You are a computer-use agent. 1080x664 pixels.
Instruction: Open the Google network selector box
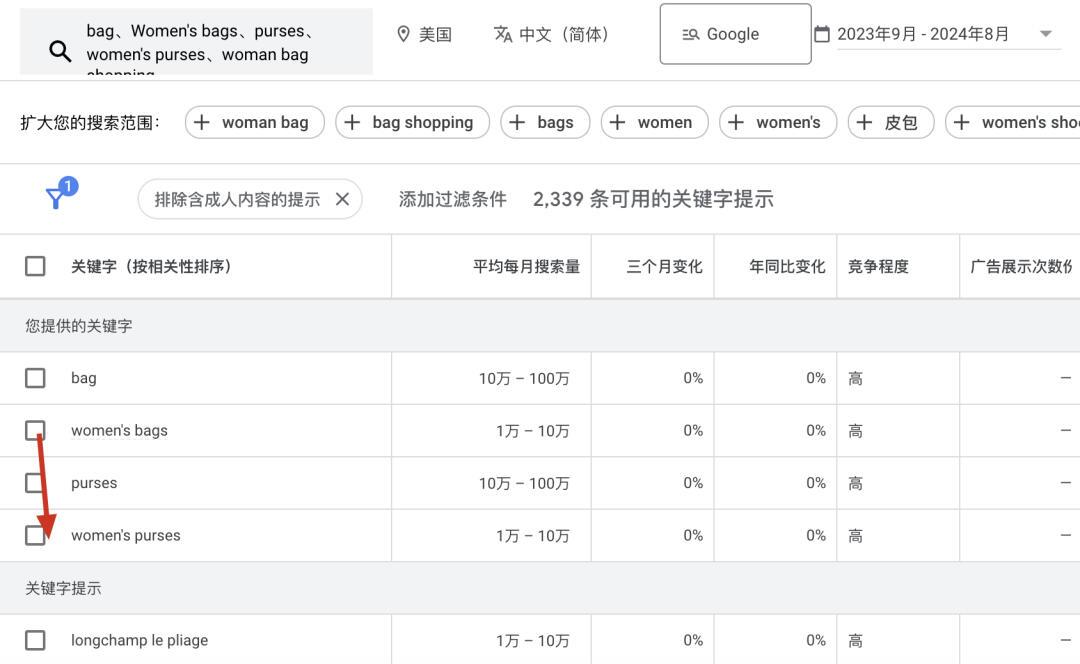[736, 34]
